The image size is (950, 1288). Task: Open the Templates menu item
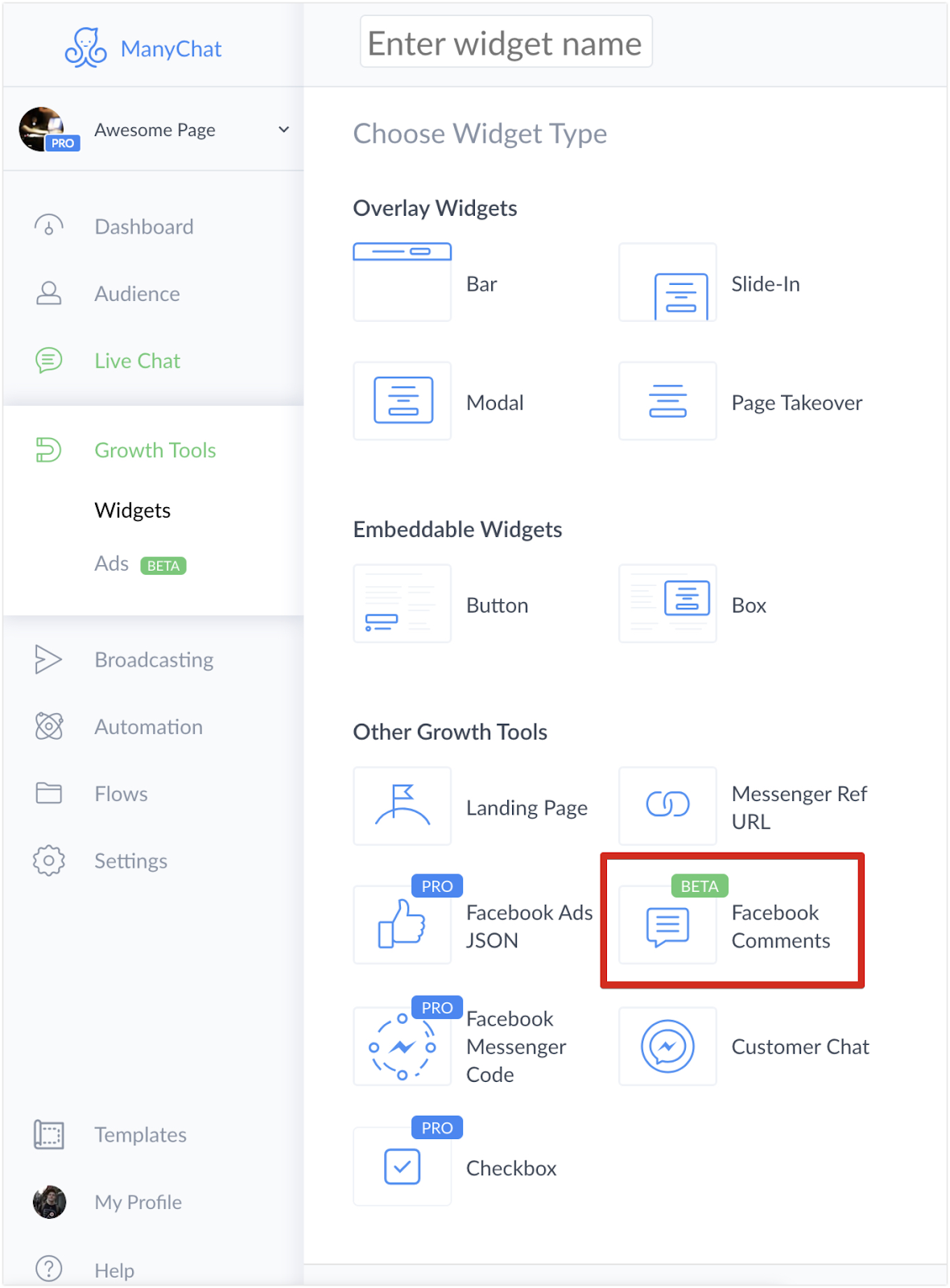click(141, 1134)
